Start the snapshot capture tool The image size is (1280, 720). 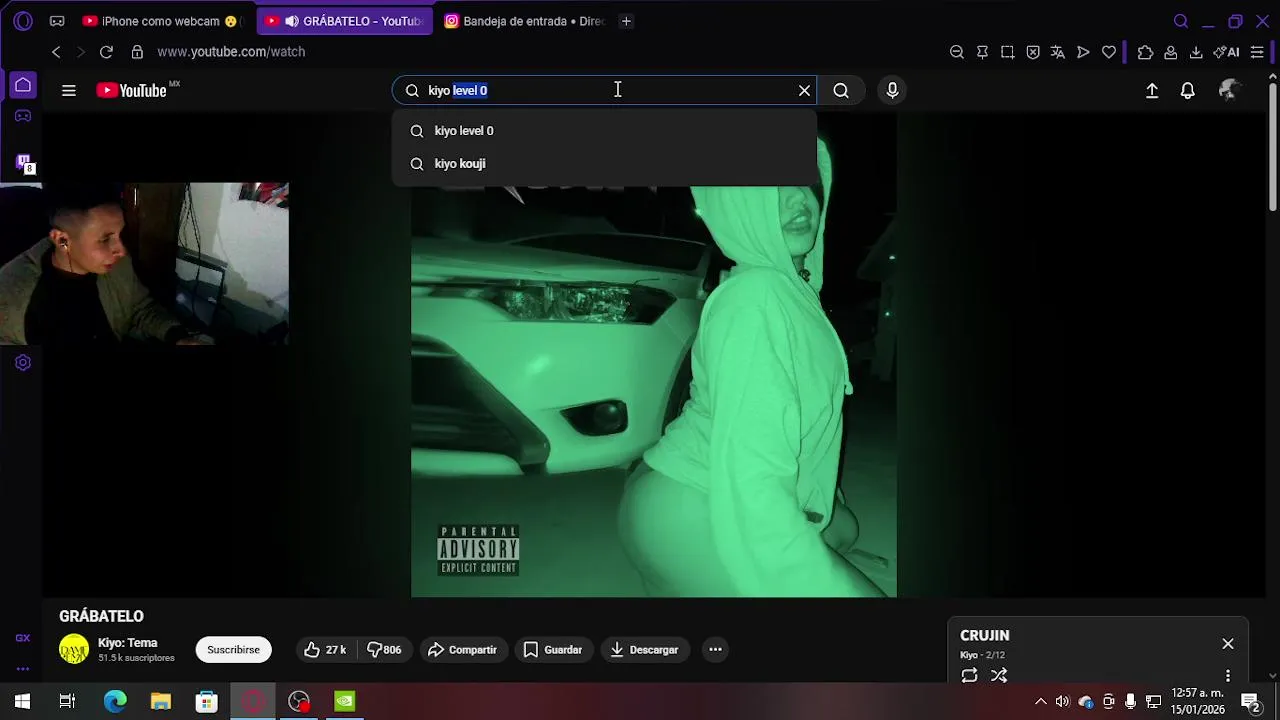pyautogui.click(x=1007, y=52)
